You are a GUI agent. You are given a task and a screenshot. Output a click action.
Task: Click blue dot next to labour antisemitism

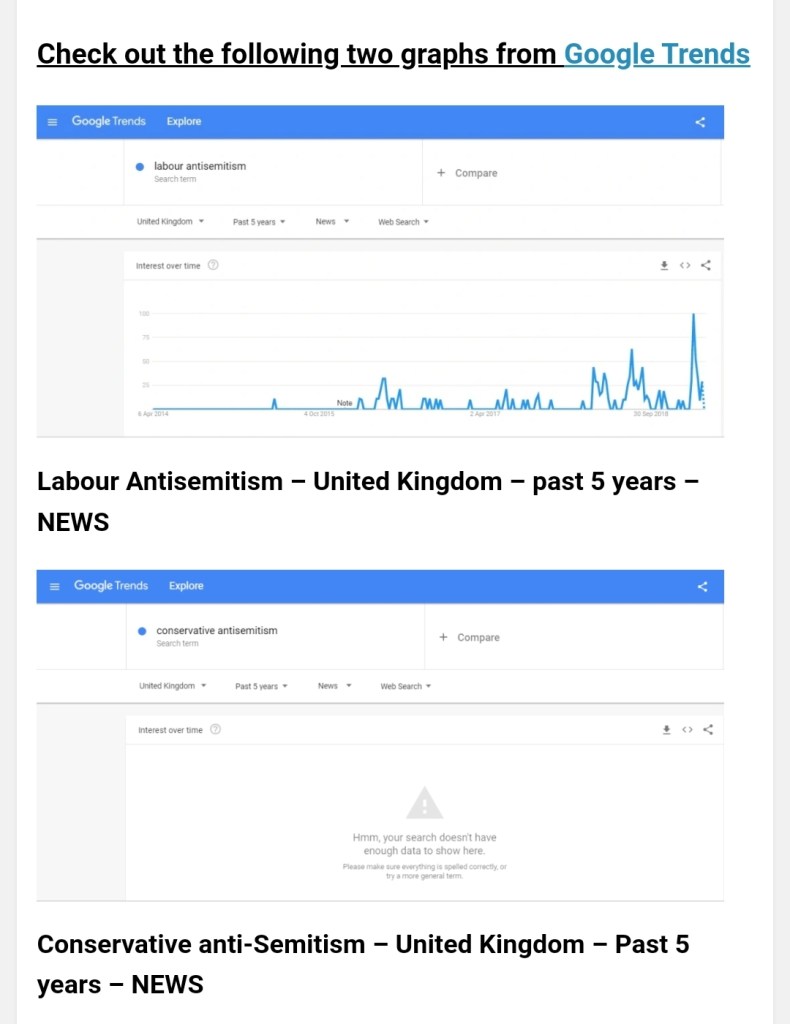click(140, 167)
